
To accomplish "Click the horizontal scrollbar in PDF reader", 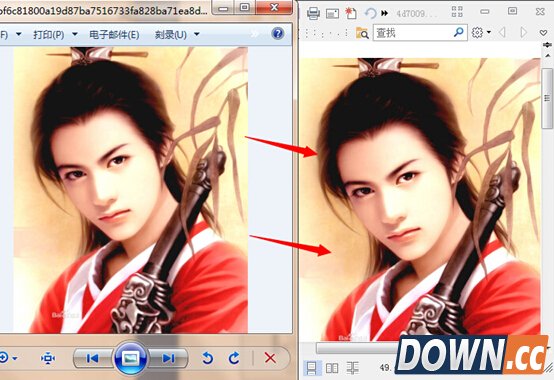I will click(x=357, y=348).
